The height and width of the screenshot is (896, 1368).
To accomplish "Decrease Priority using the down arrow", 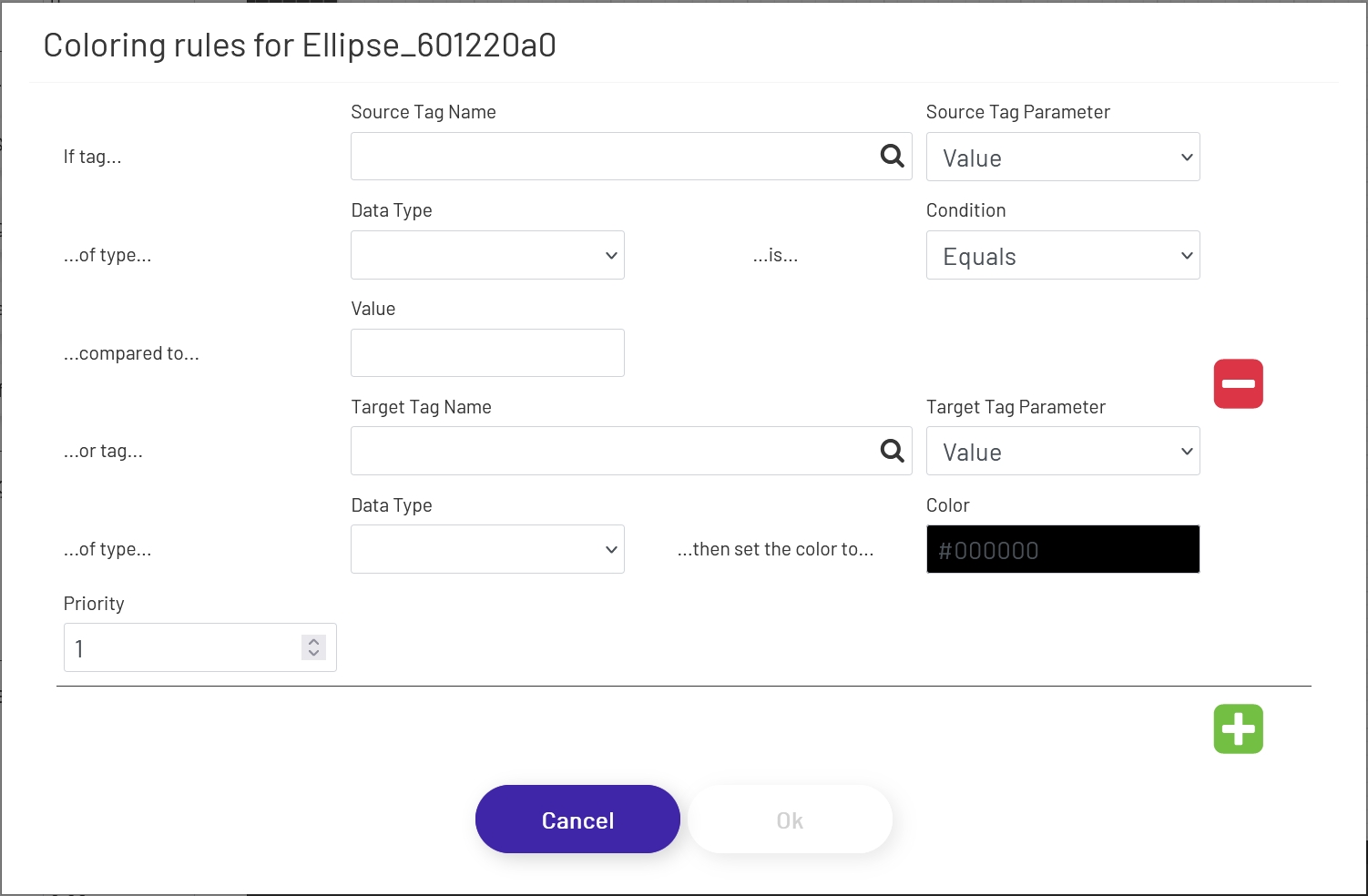I will pos(314,653).
